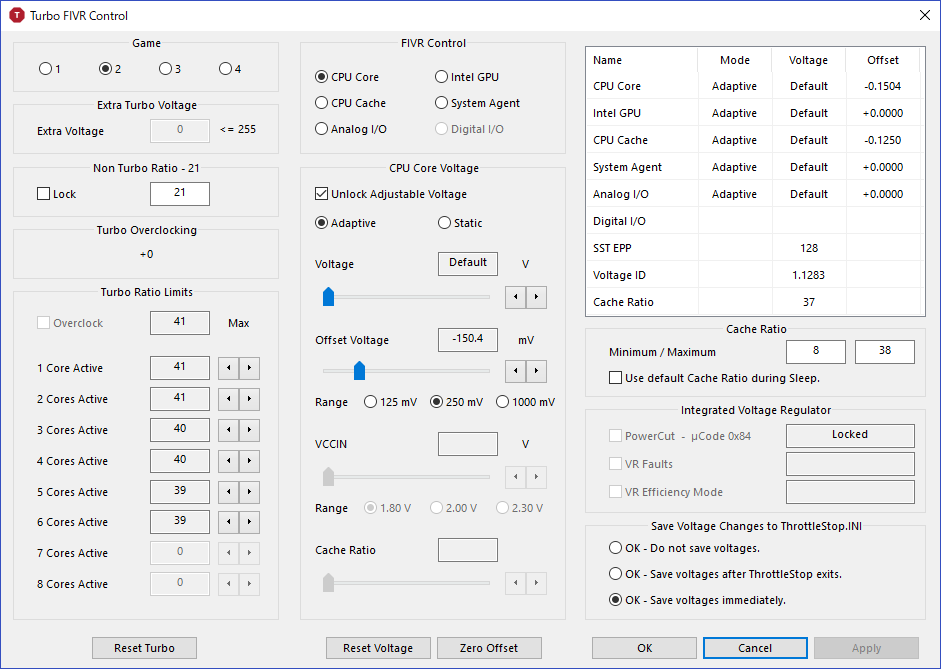The height and width of the screenshot is (669, 941).
Task: Decrease the 1 Core Active ratio arrow
Action: coord(229,368)
